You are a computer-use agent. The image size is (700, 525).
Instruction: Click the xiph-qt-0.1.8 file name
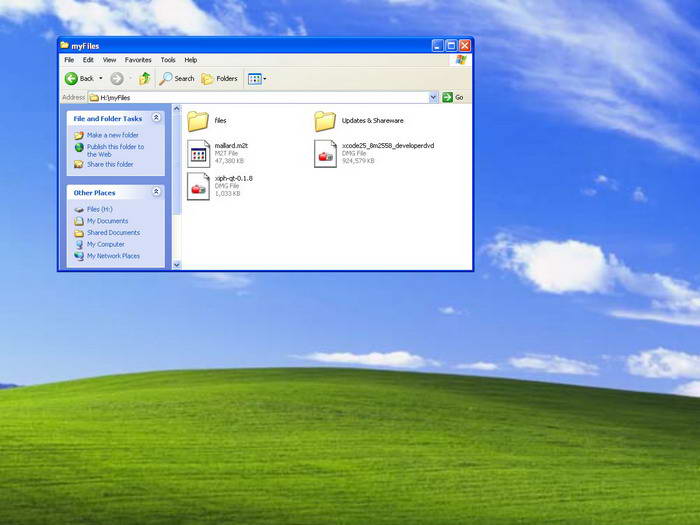point(233,178)
